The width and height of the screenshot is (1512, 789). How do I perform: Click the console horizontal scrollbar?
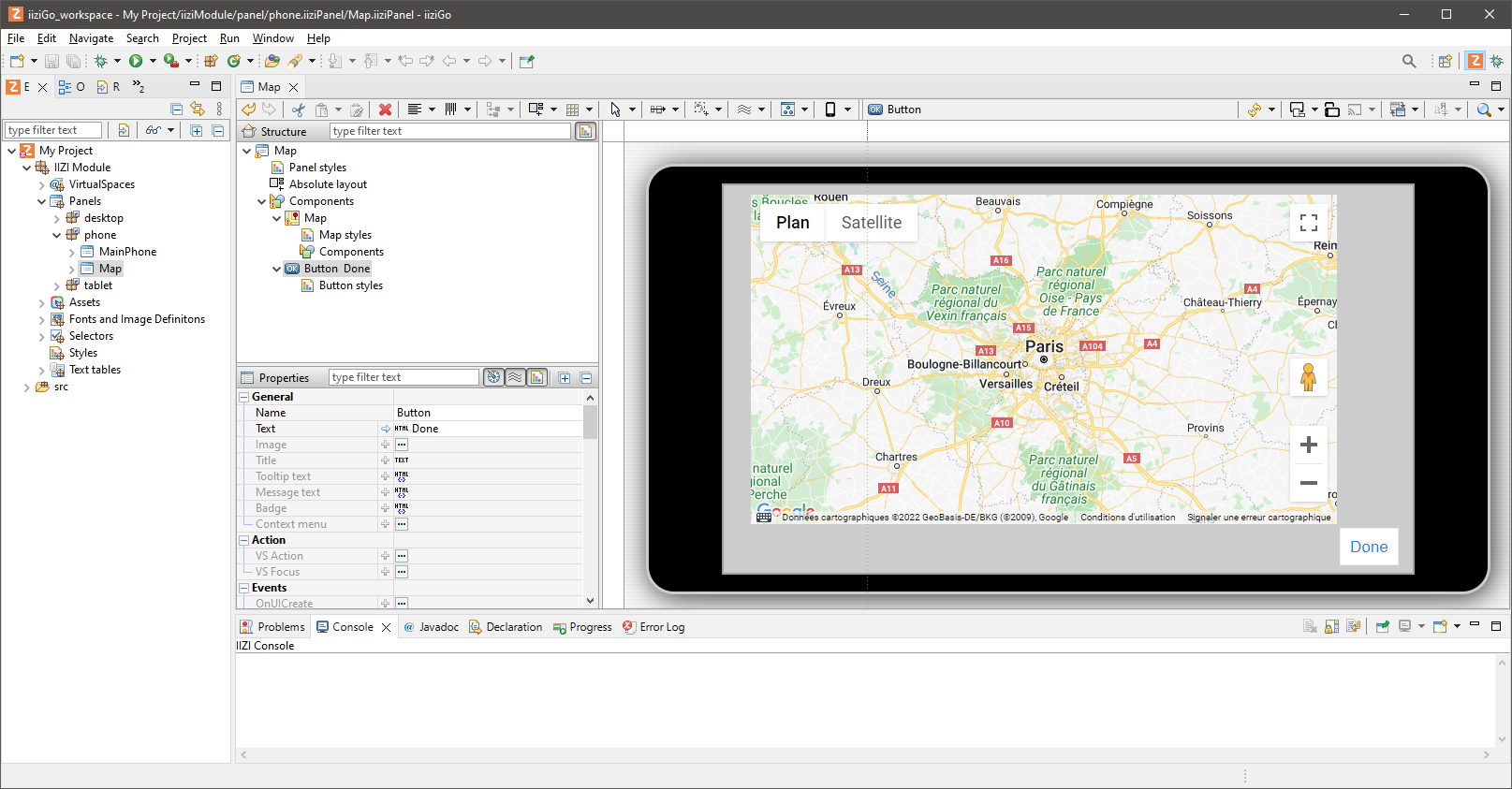coord(863,754)
